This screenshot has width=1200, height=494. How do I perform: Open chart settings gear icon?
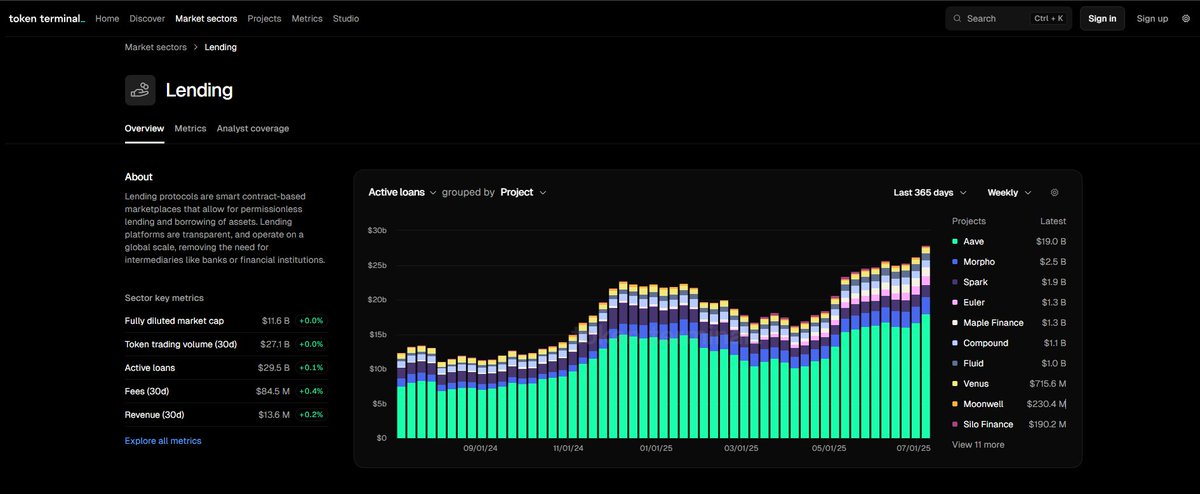1054,192
